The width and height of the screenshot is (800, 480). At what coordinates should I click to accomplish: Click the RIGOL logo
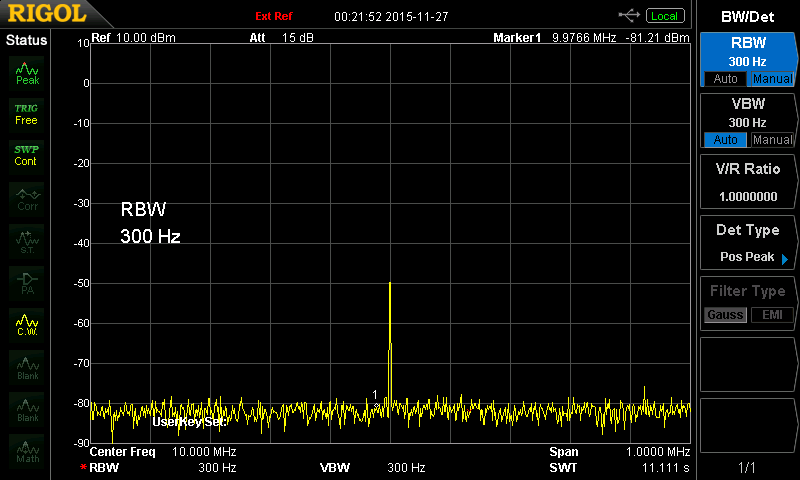[x=47, y=14]
